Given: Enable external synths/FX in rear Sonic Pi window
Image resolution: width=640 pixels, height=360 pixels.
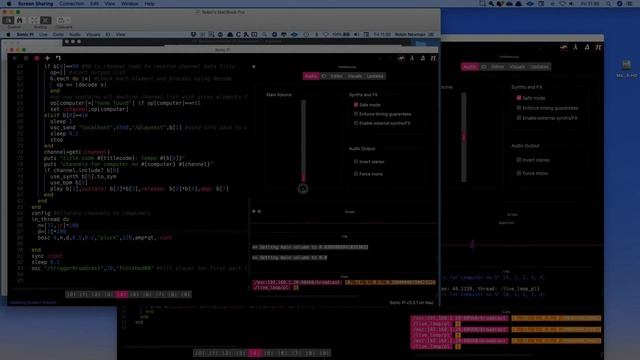Looking at the screenshot, I should pyautogui.click(x=519, y=118).
